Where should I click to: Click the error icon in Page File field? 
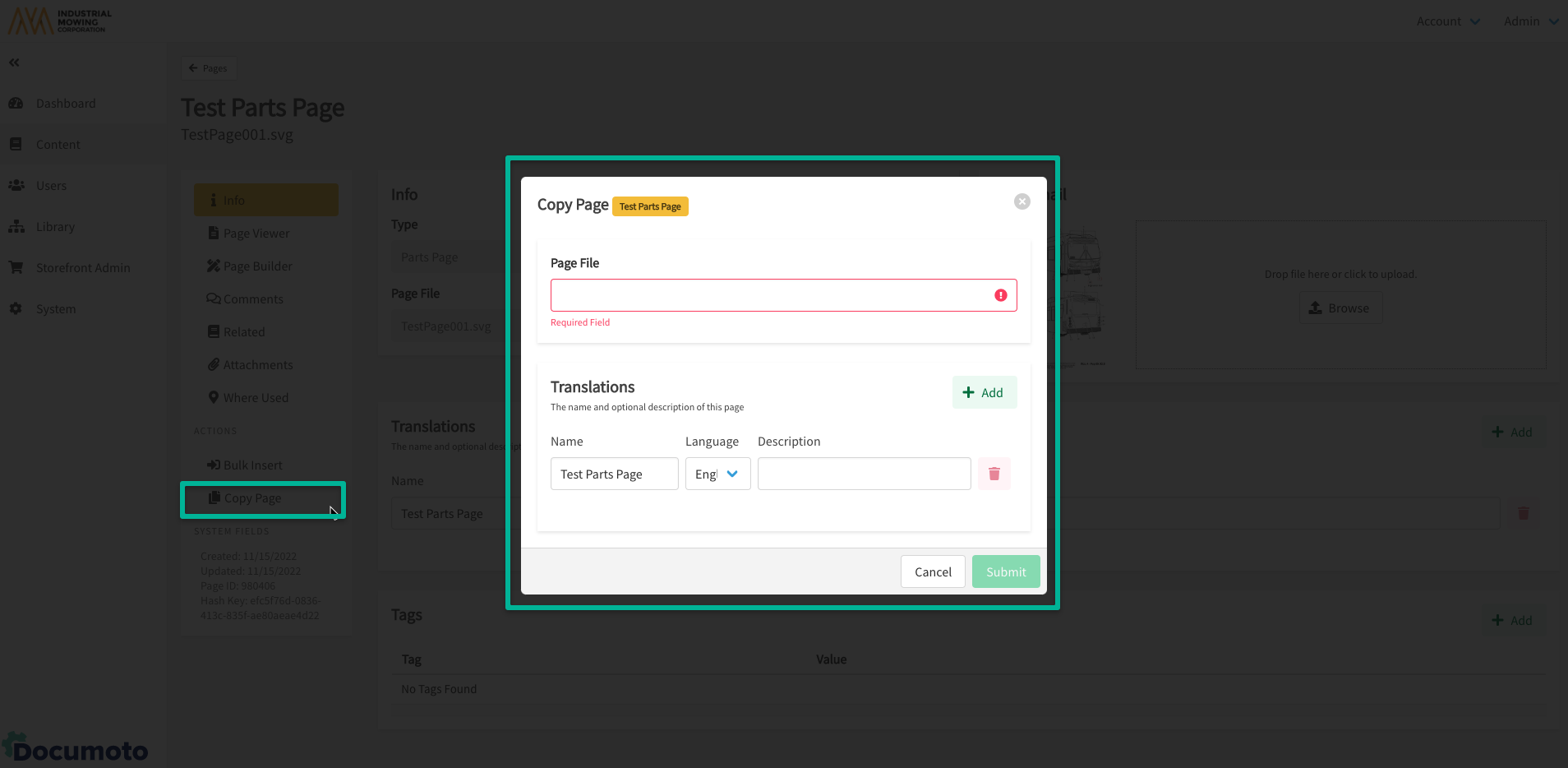tap(1000, 295)
